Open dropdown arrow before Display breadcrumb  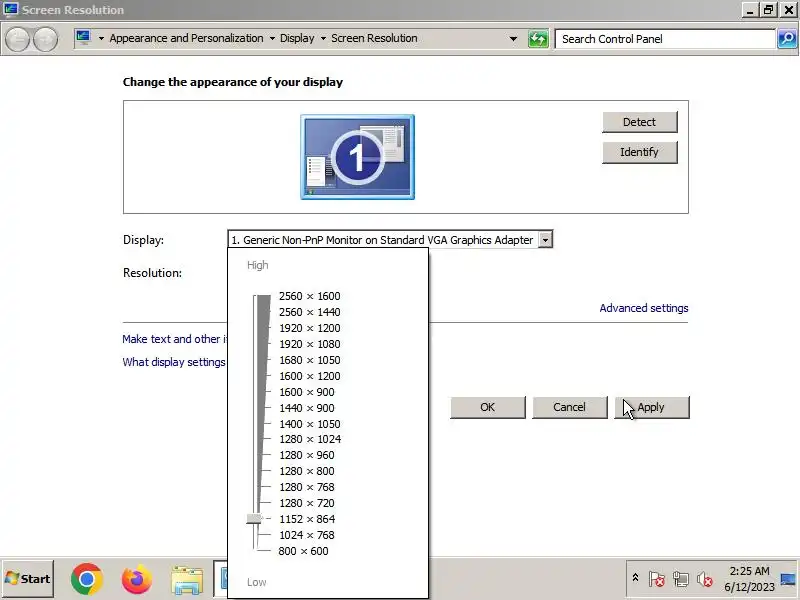(272, 38)
